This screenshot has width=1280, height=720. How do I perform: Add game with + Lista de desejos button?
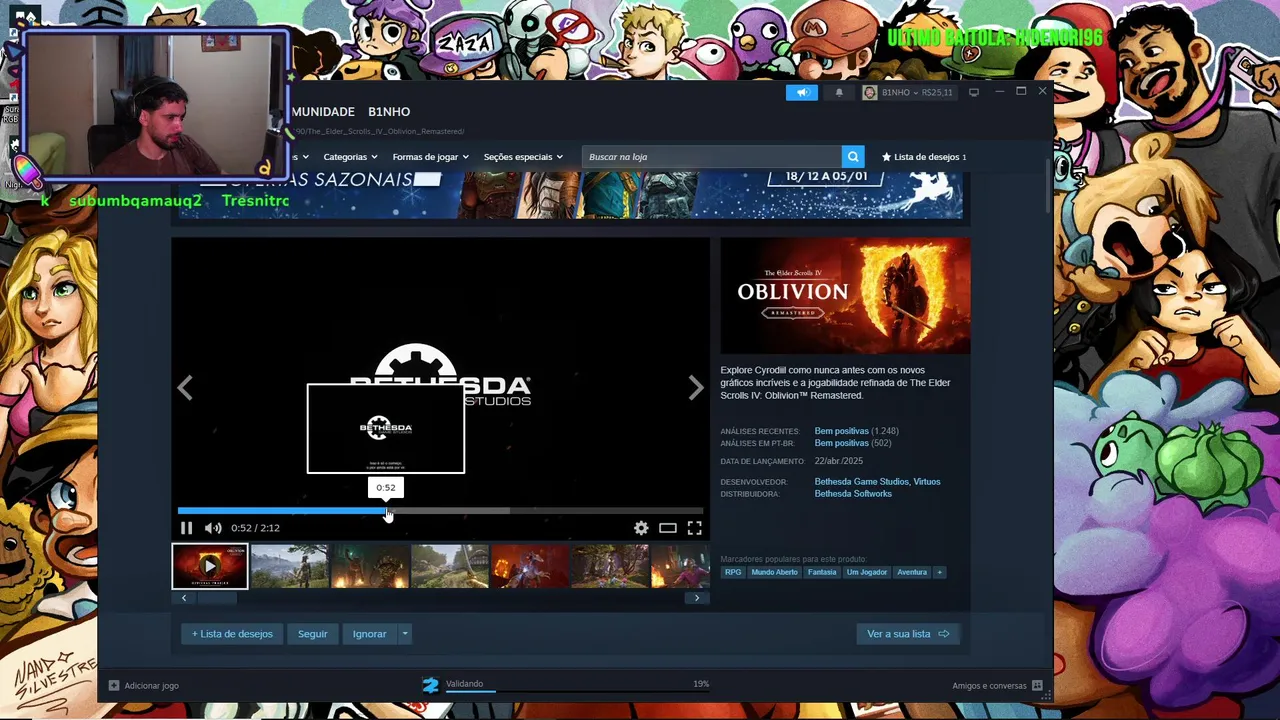pos(232,634)
